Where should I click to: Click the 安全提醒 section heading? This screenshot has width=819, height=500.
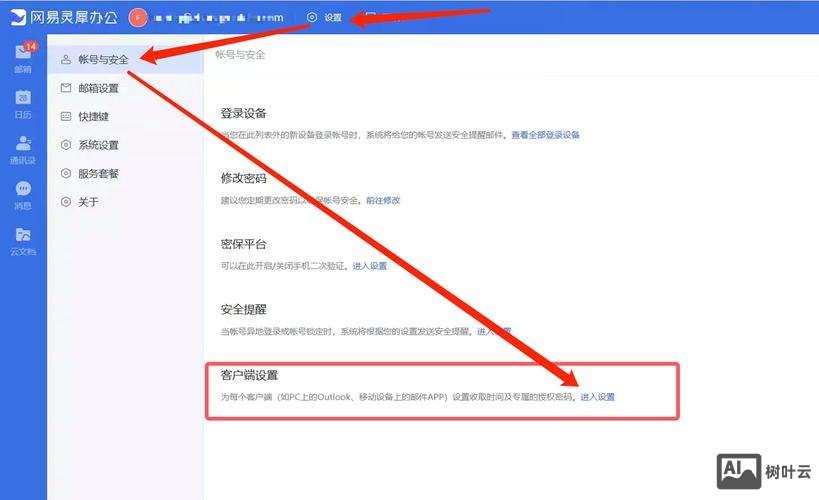(243, 309)
